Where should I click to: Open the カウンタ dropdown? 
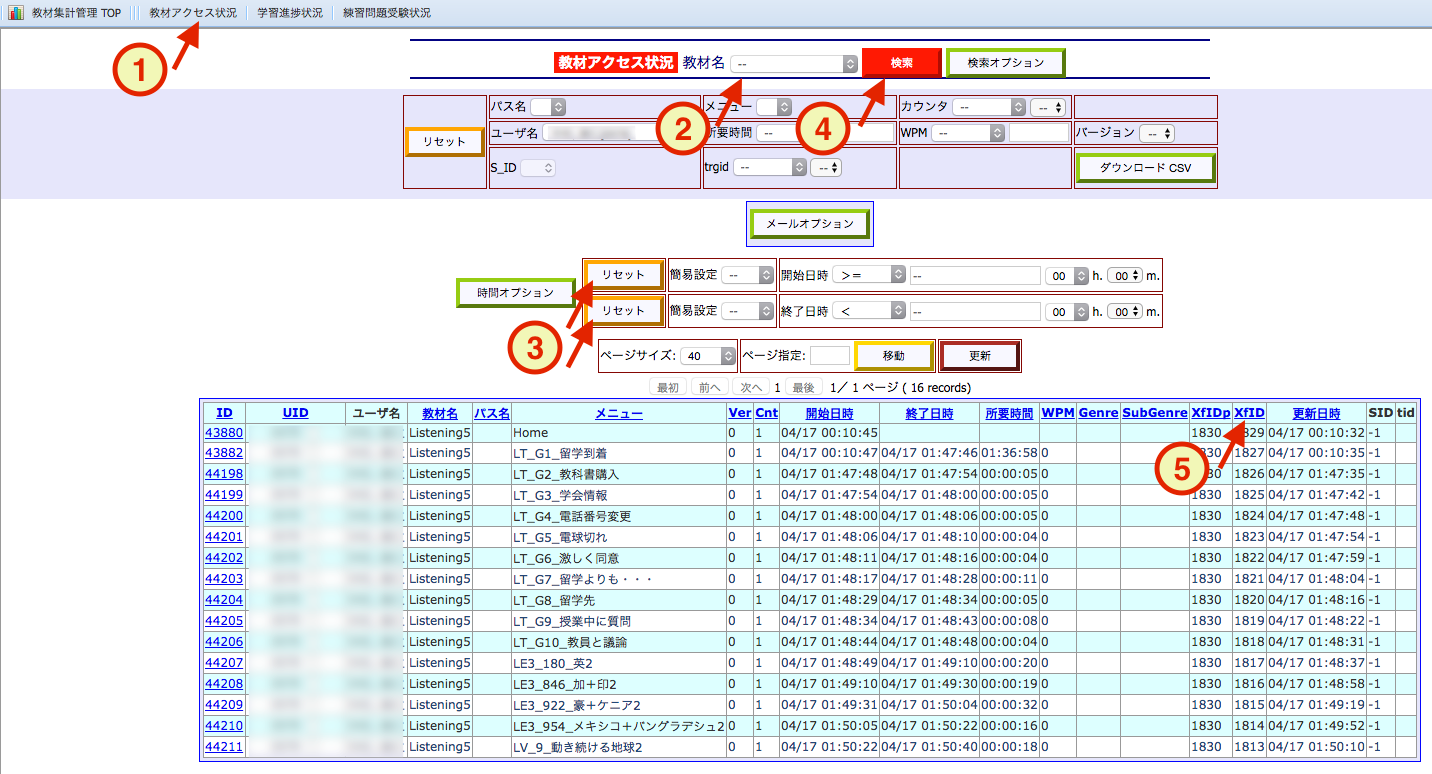[x=989, y=107]
